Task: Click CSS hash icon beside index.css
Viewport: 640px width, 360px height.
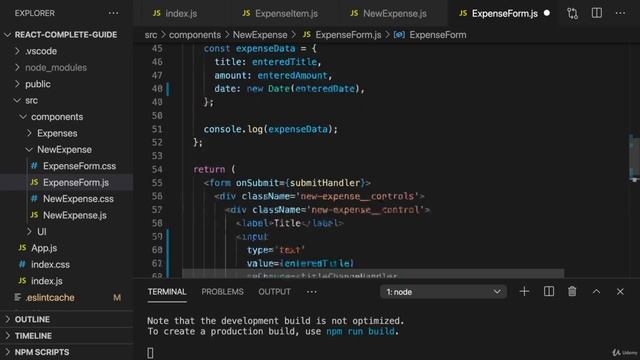Action: point(22,264)
